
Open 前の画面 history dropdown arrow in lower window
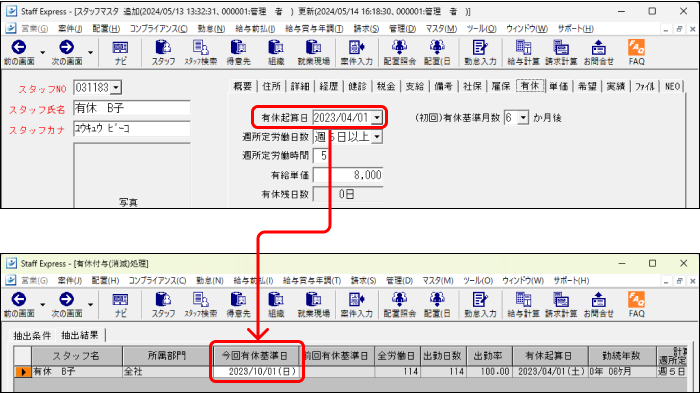point(42,305)
